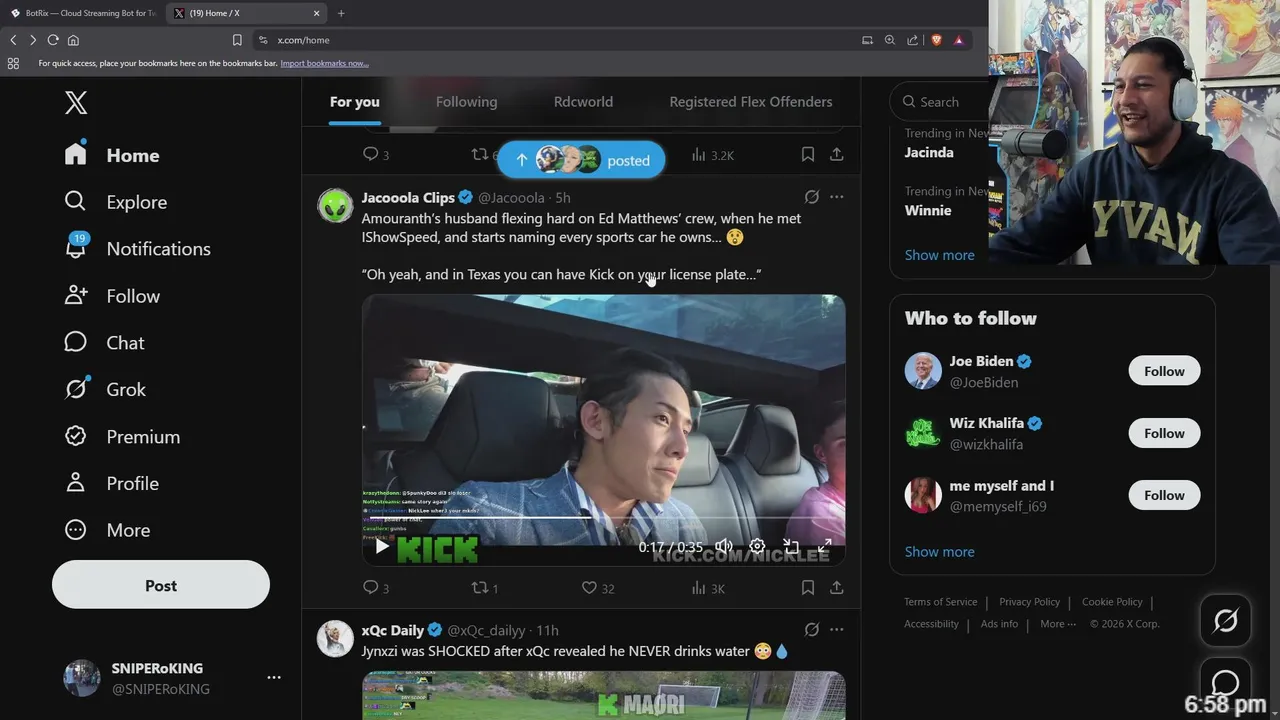Toggle picture-in-picture on the video

coord(791,546)
